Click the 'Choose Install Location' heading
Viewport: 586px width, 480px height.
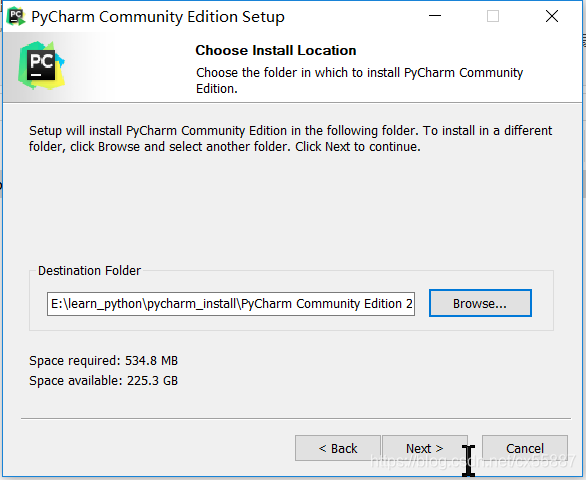(x=276, y=50)
